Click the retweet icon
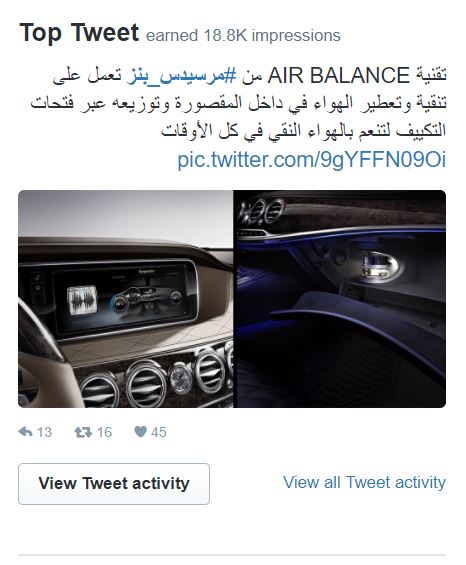466x565 pixels. [83, 432]
